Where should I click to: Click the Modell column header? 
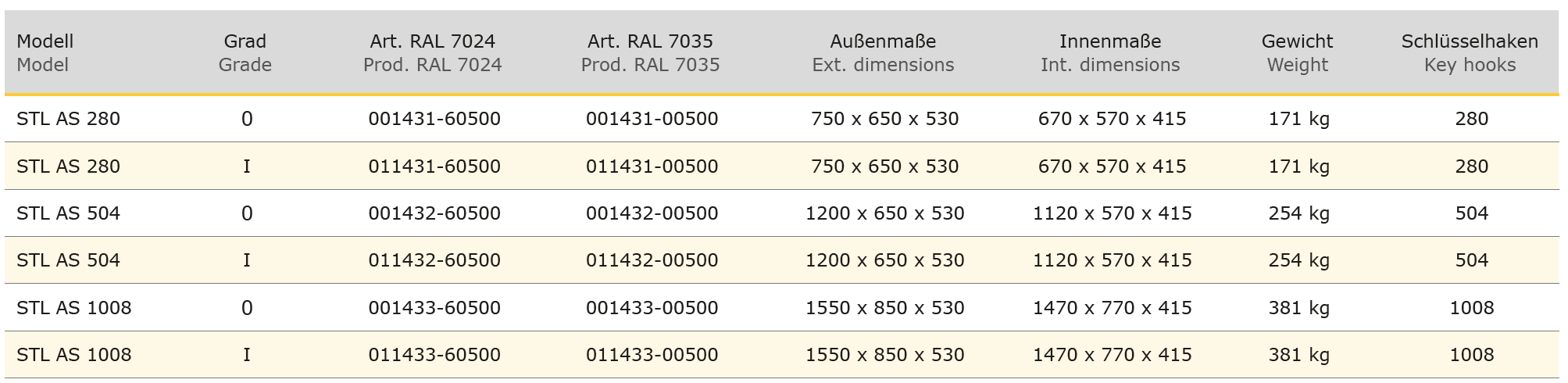45,53
